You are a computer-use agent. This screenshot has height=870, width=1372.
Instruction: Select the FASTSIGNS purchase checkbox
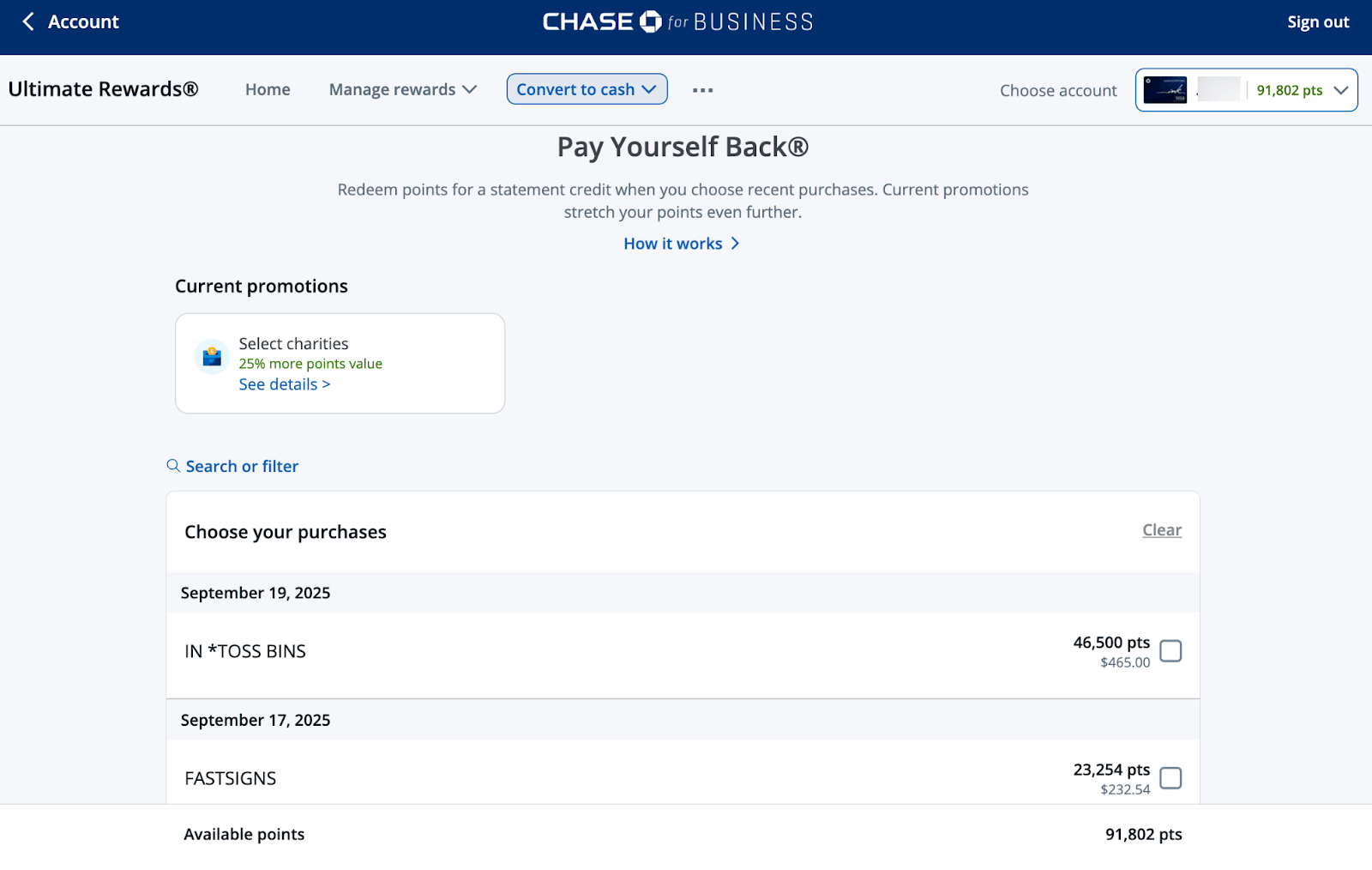click(1170, 778)
